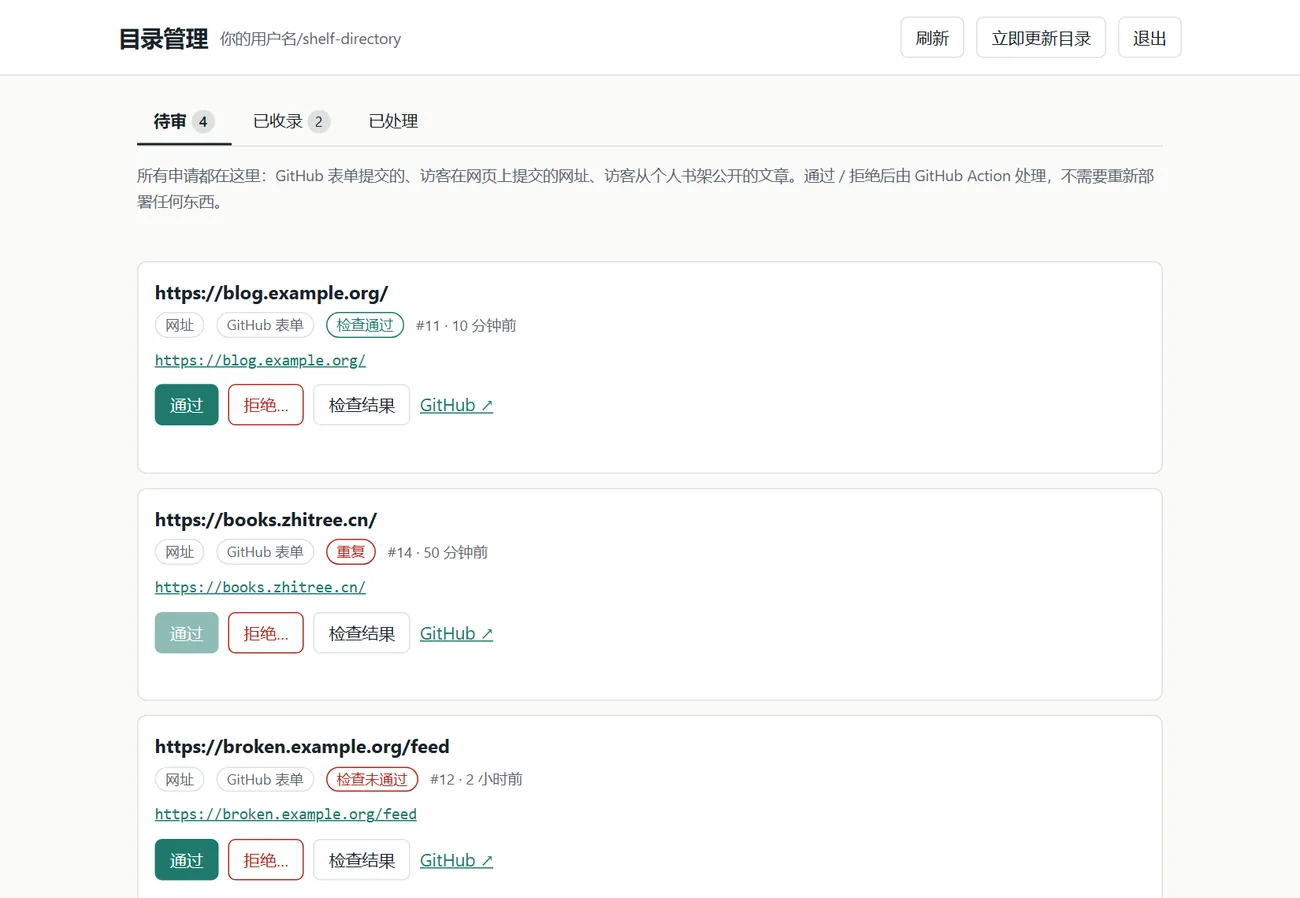Click the 网址 tag on the broken.example.org/feed card

[x=180, y=779]
